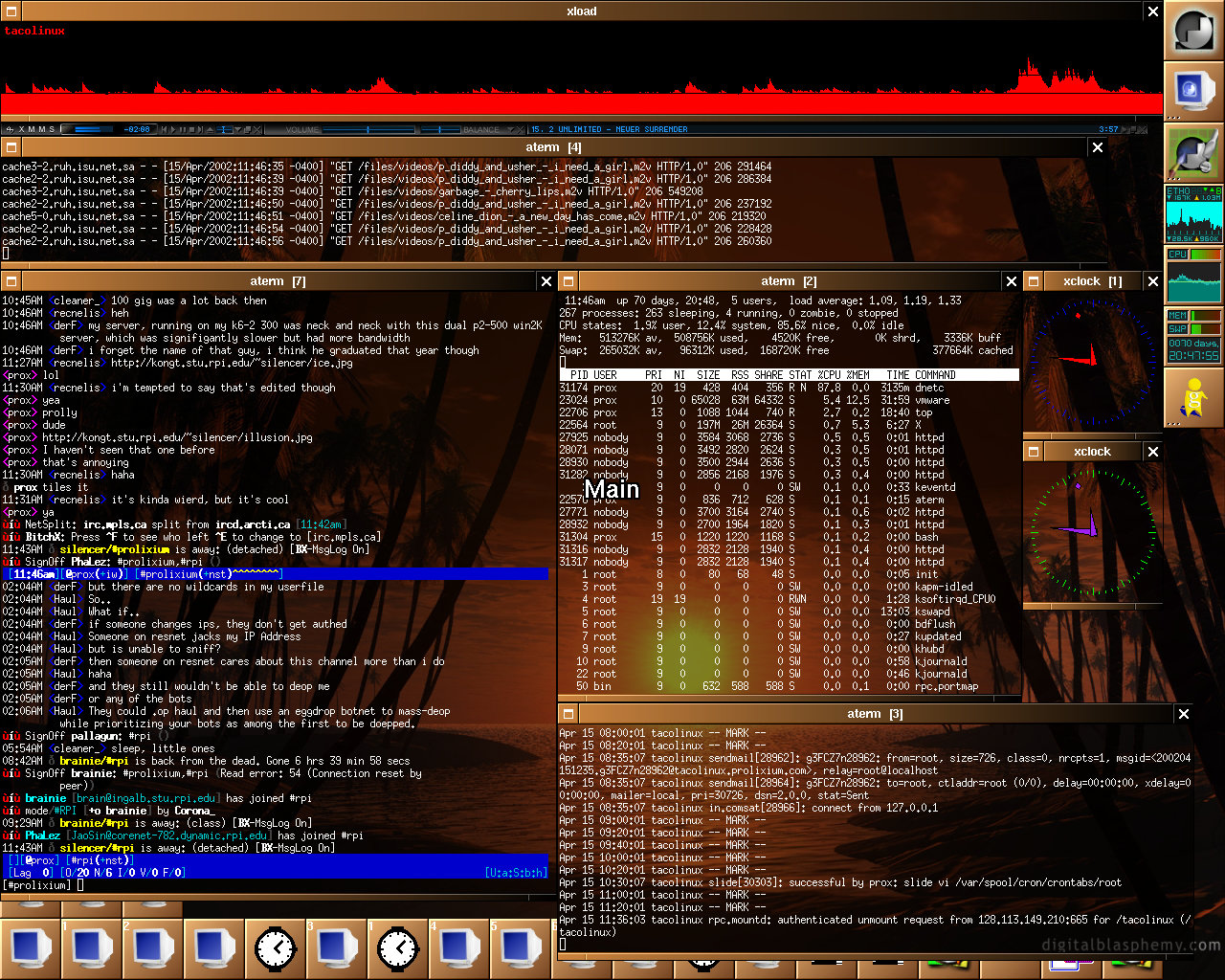
Task: Click the celine_dion log entry in aterm [4]
Action: tap(384, 216)
